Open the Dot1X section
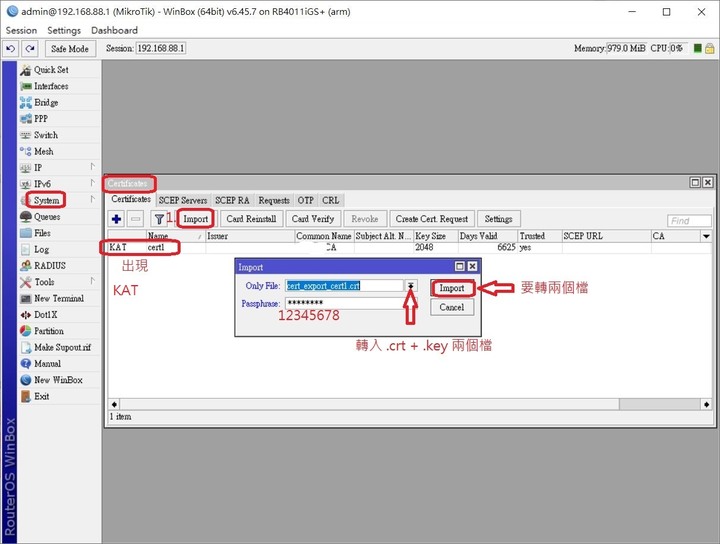 (x=45, y=315)
